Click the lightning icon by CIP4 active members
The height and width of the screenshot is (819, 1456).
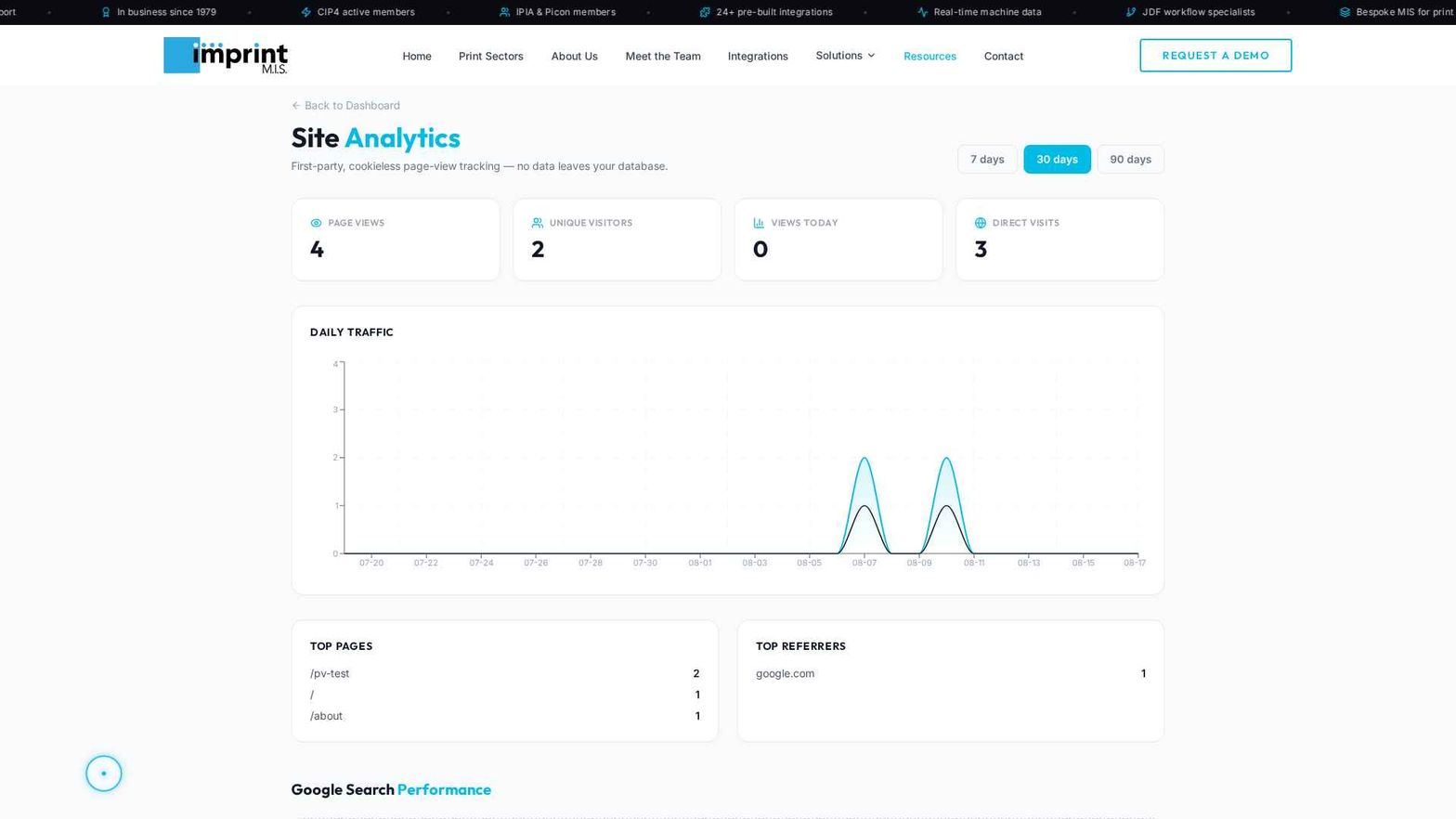[x=306, y=12]
